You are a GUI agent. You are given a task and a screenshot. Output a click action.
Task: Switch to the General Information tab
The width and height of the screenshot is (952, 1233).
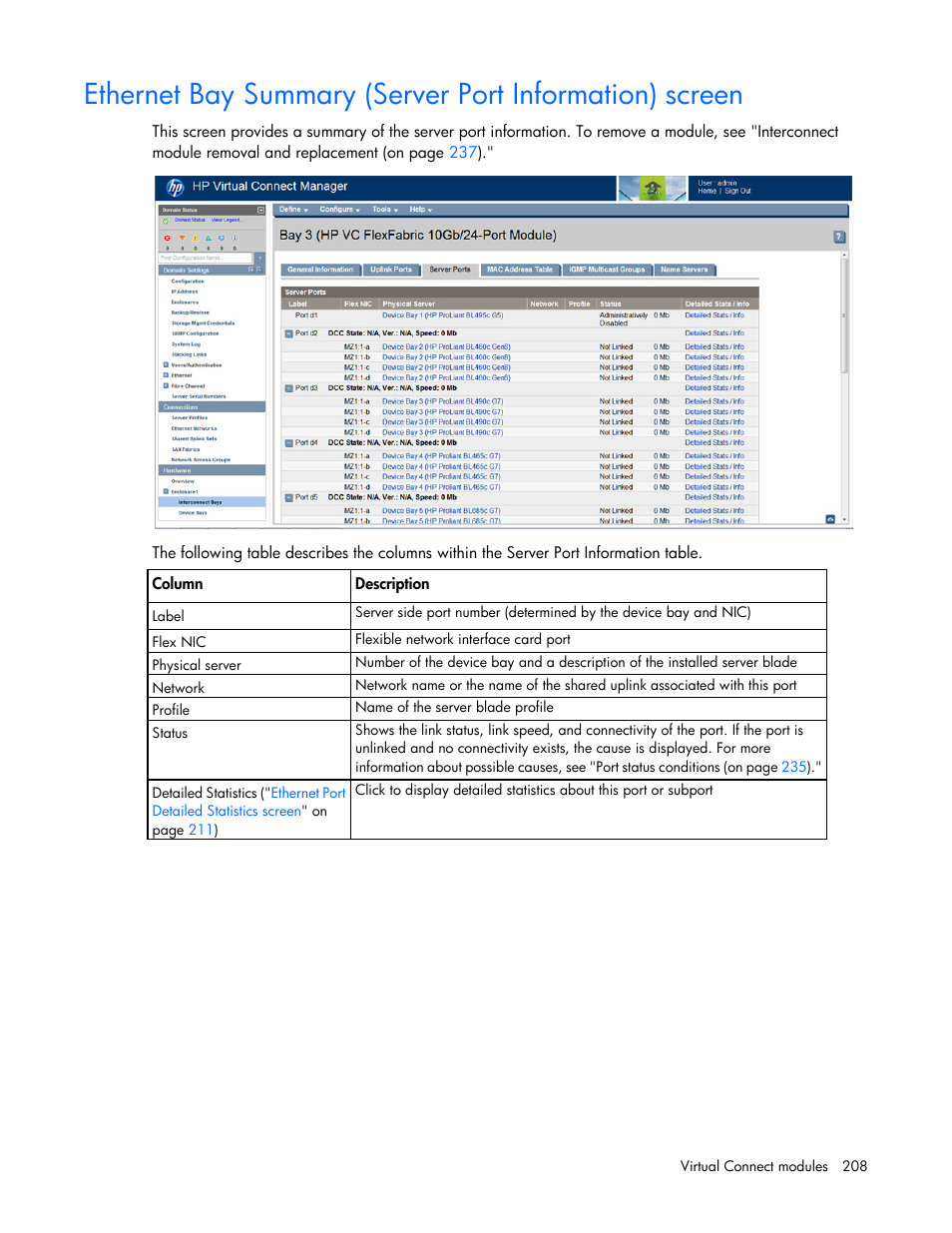point(320,270)
